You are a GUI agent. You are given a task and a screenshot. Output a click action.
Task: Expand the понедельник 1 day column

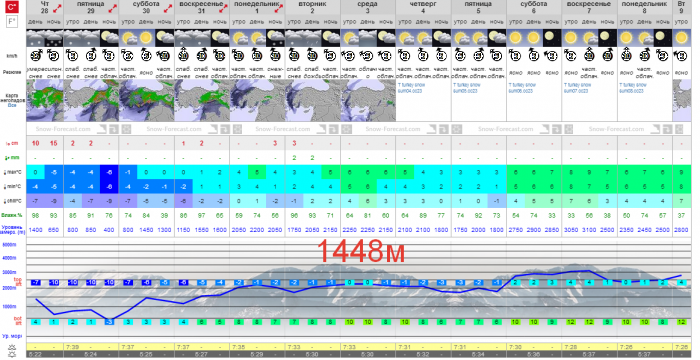tap(279, 8)
